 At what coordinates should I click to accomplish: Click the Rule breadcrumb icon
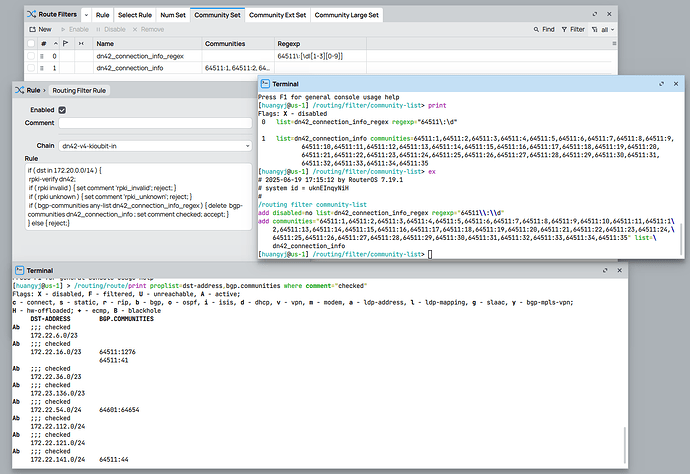(19, 90)
